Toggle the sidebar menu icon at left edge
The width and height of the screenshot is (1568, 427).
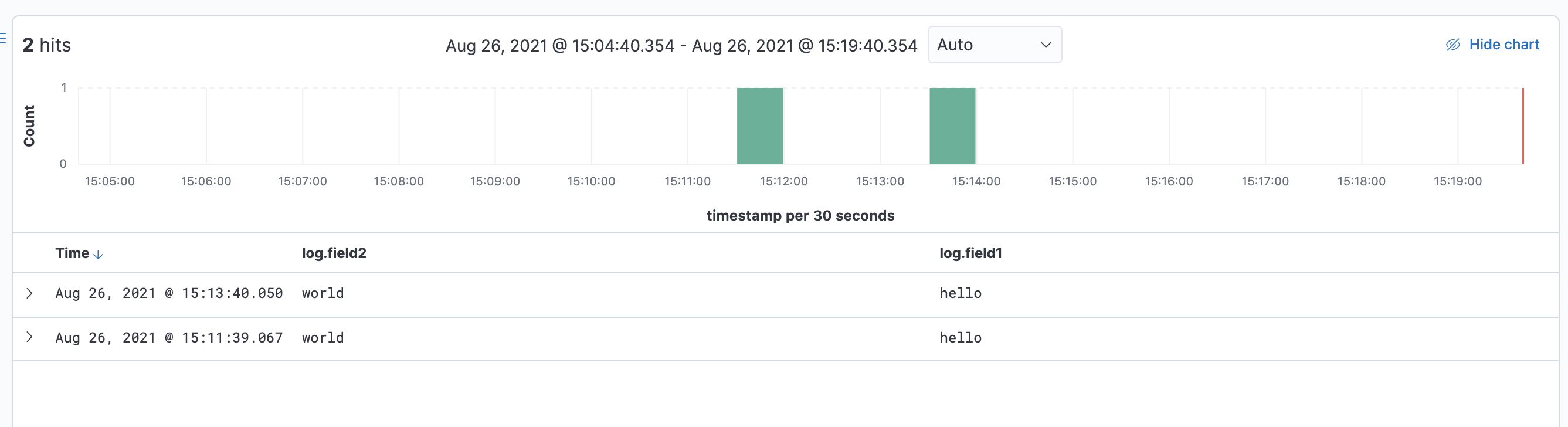point(2,38)
